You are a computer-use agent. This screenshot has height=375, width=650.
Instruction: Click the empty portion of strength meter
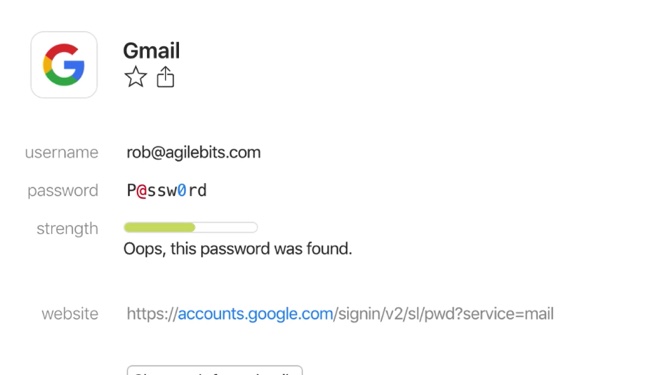[226, 227]
